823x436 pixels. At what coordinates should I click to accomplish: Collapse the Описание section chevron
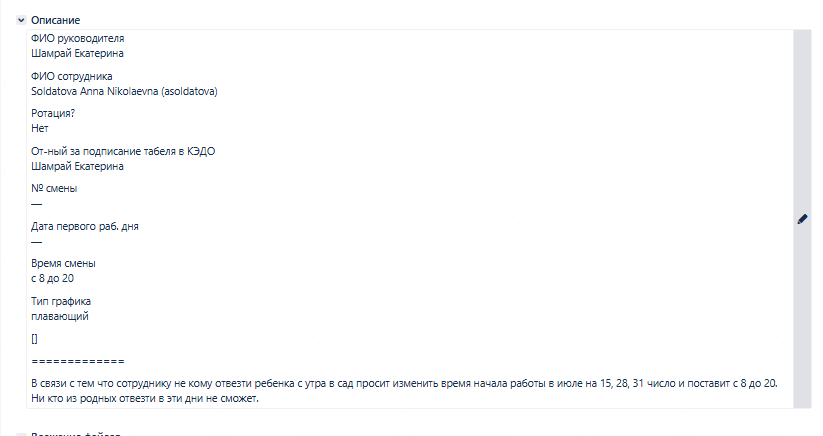coord(21,20)
